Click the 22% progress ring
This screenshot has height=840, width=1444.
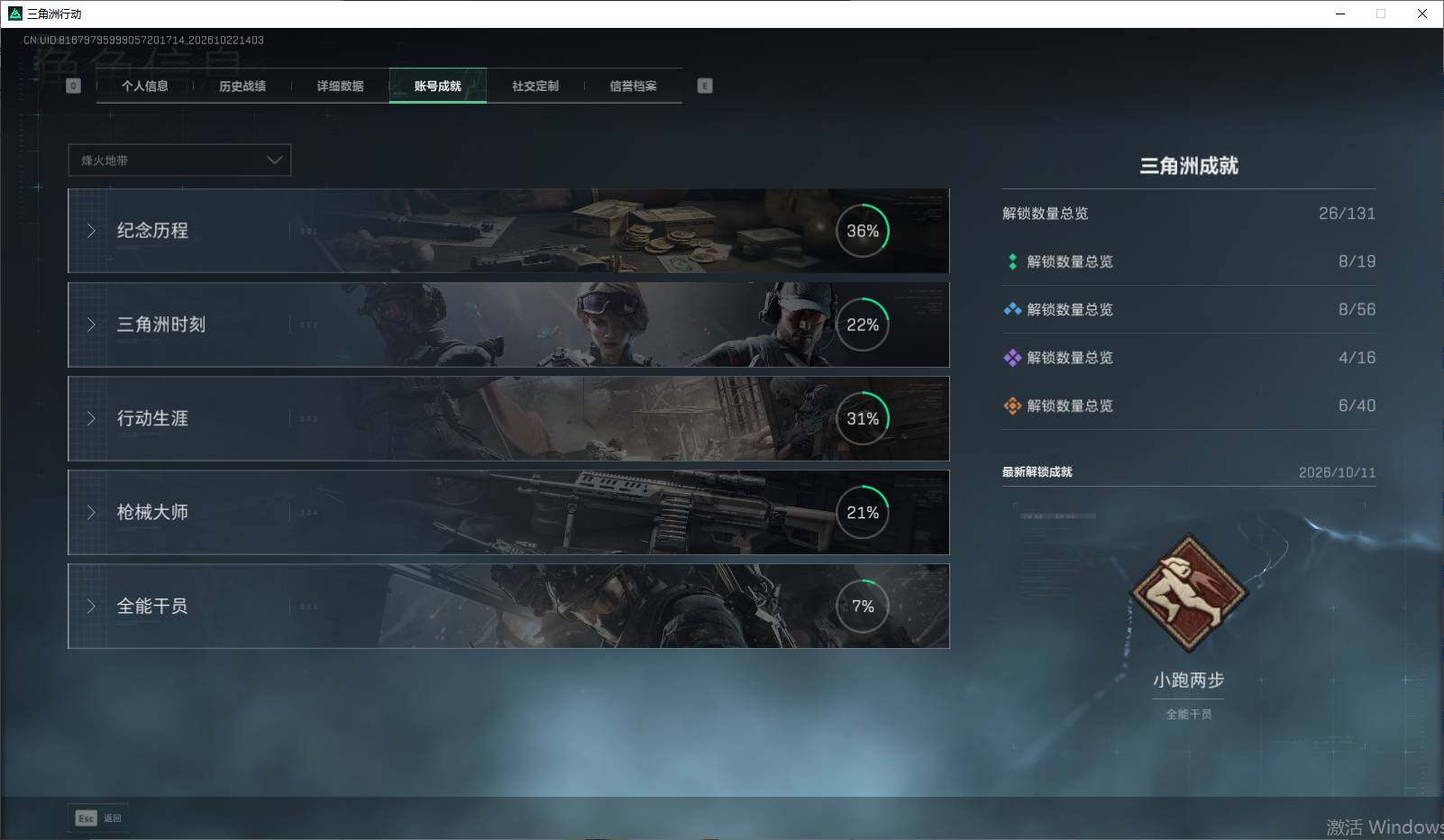[863, 324]
